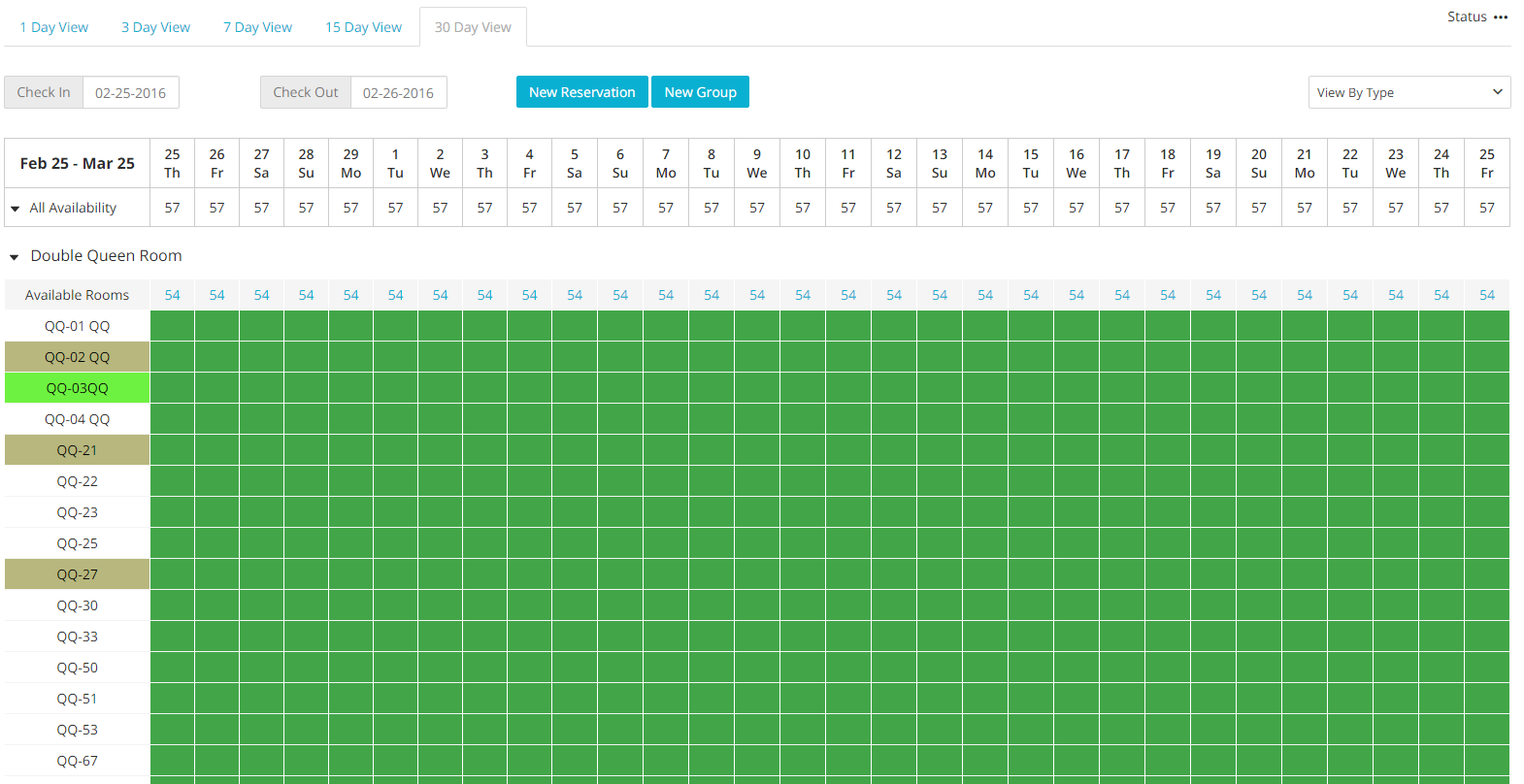Select room QQ-33 row label

pos(77,637)
